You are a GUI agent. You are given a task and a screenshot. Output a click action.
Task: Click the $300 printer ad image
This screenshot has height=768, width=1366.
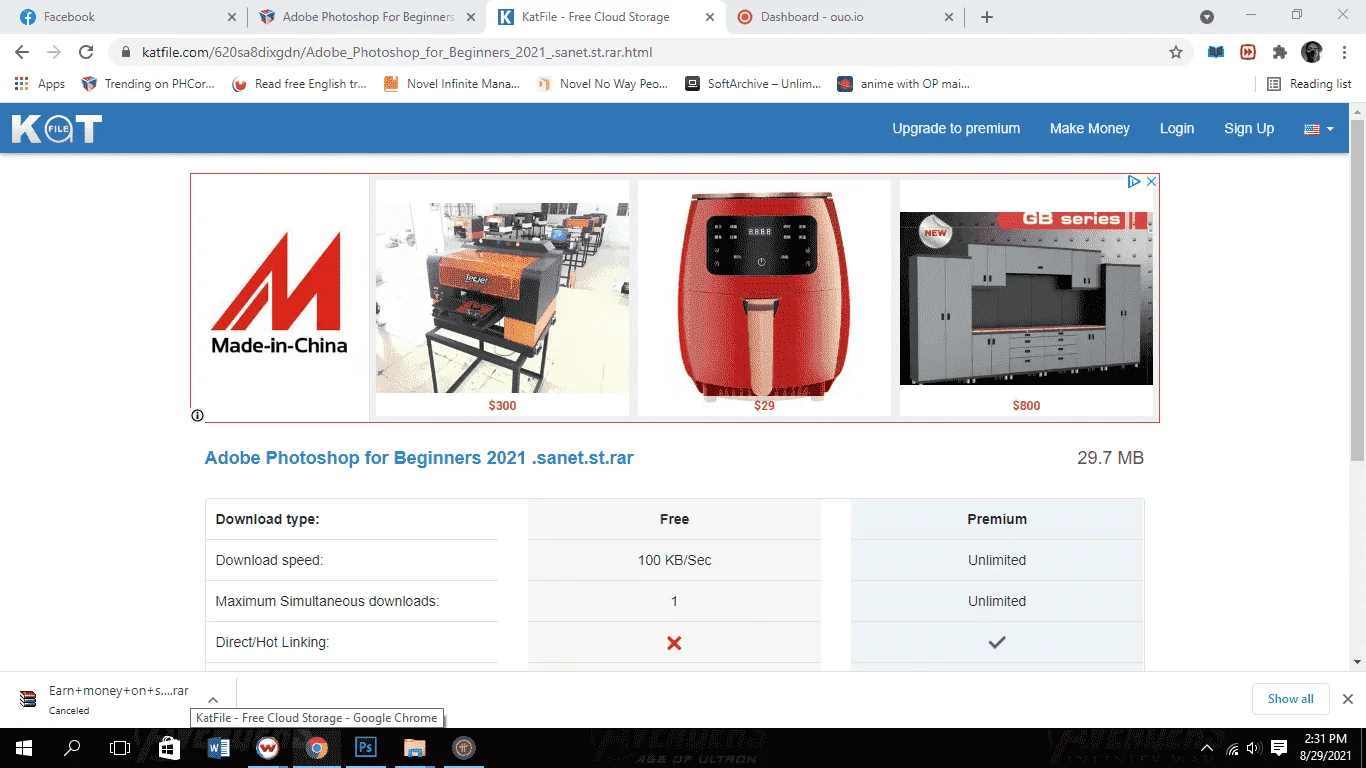[502, 298]
